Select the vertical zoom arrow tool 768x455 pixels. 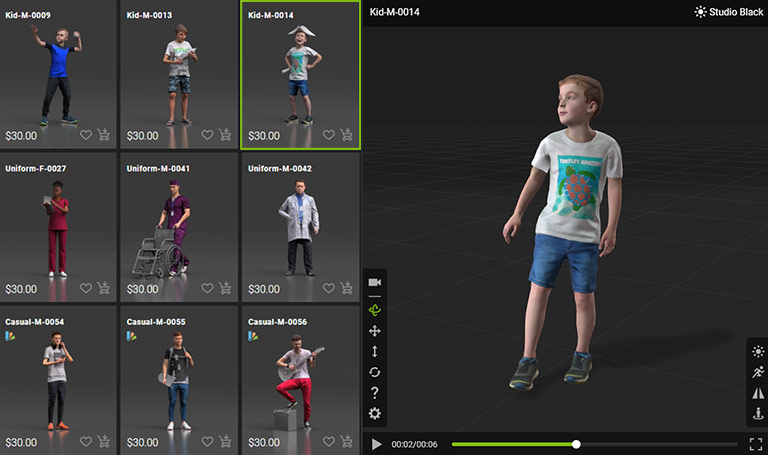click(375, 351)
